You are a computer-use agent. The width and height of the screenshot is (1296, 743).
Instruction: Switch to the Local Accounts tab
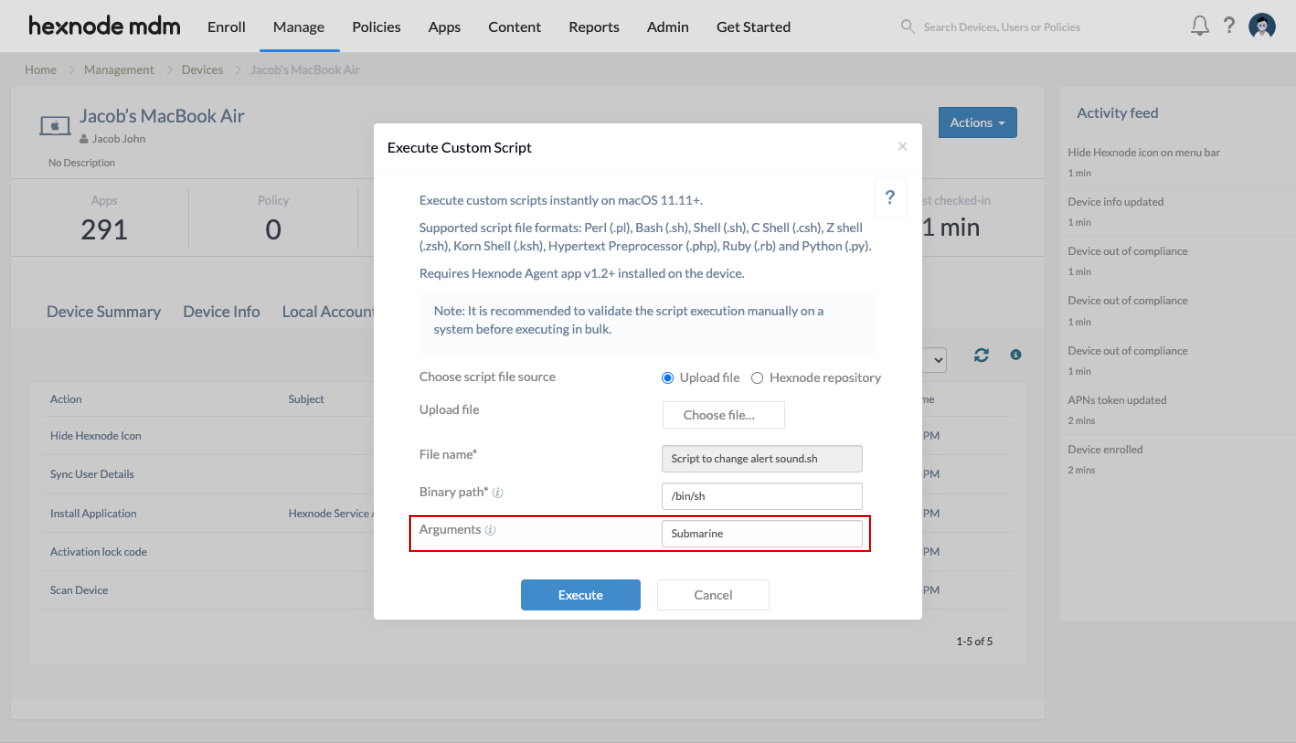pos(328,312)
